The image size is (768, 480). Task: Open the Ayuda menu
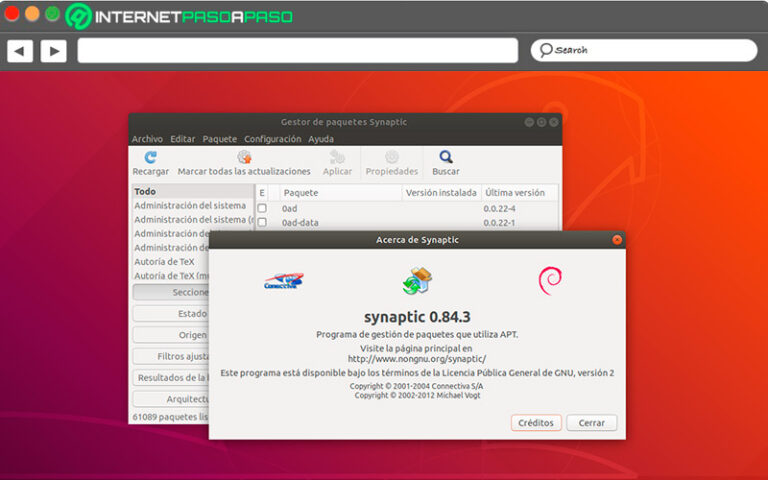coord(321,139)
